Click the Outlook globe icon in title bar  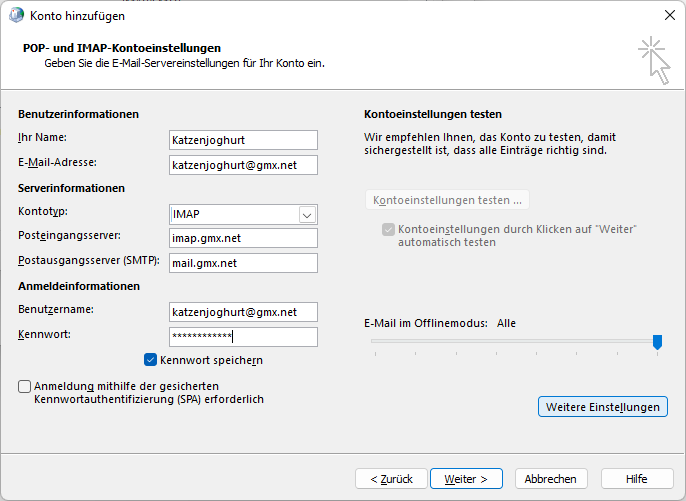click(17, 15)
